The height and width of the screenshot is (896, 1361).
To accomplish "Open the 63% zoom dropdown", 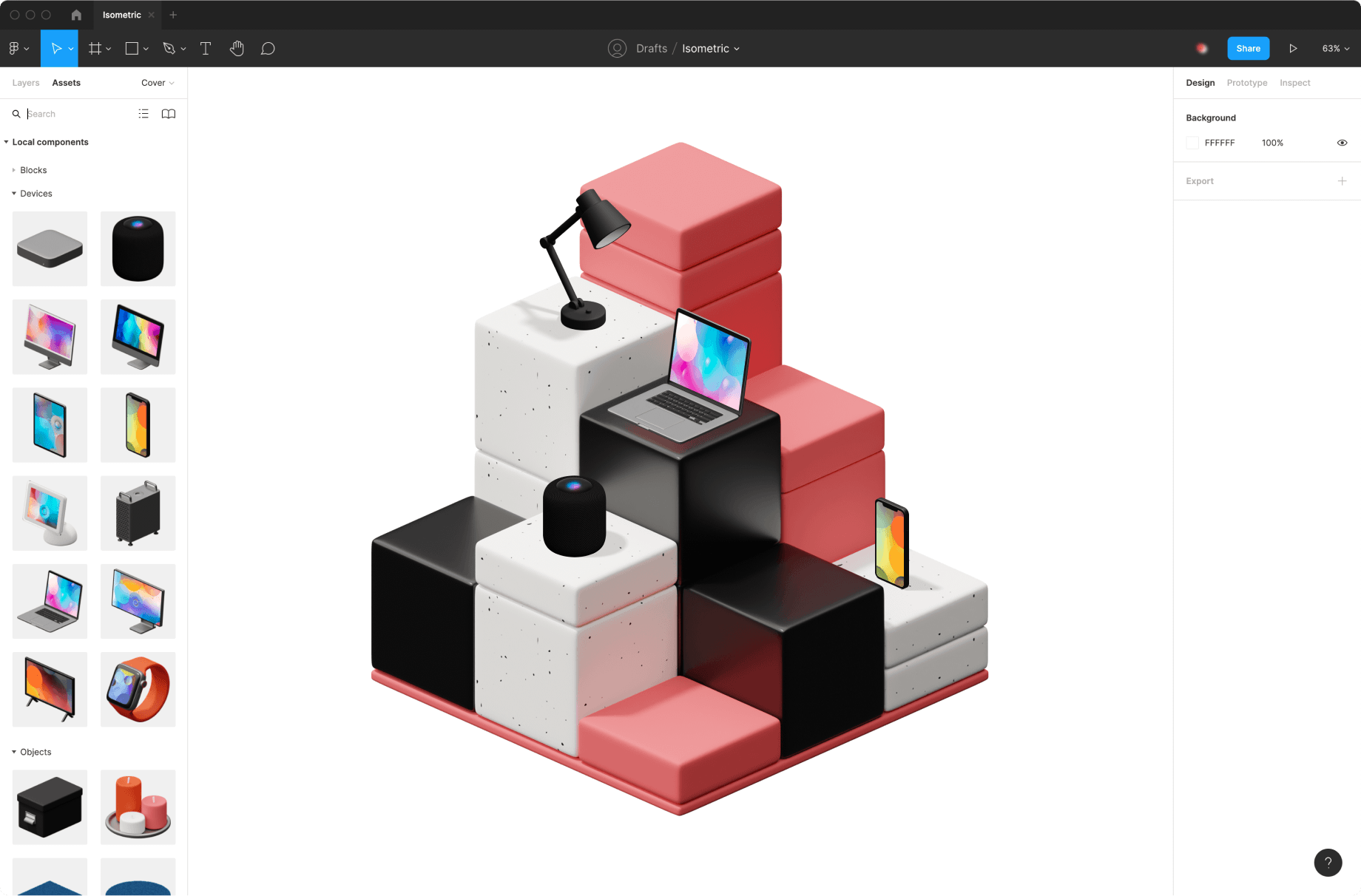I will (x=1335, y=49).
